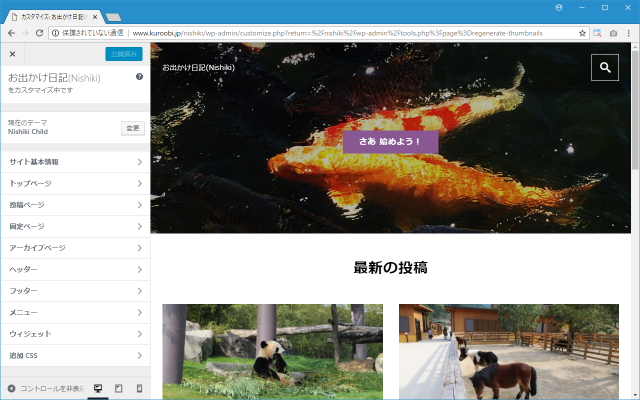The height and width of the screenshot is (400, 640).
Task: Expand the サイト基本情報 section
Action: [x=75, y=162]
